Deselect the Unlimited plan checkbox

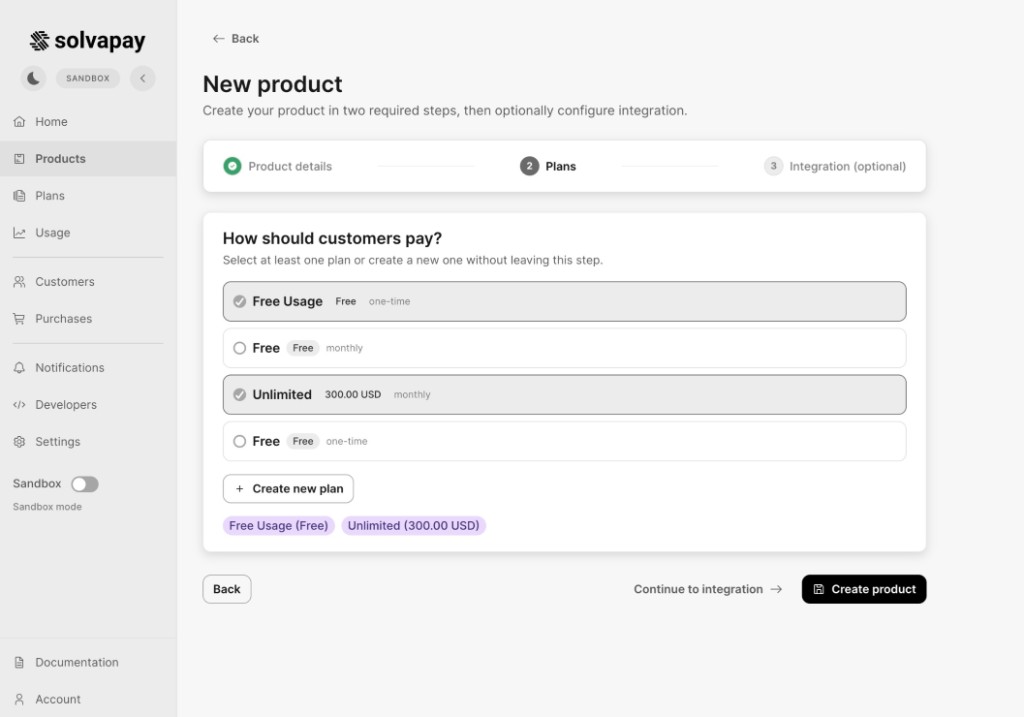(x=238, y=394)
